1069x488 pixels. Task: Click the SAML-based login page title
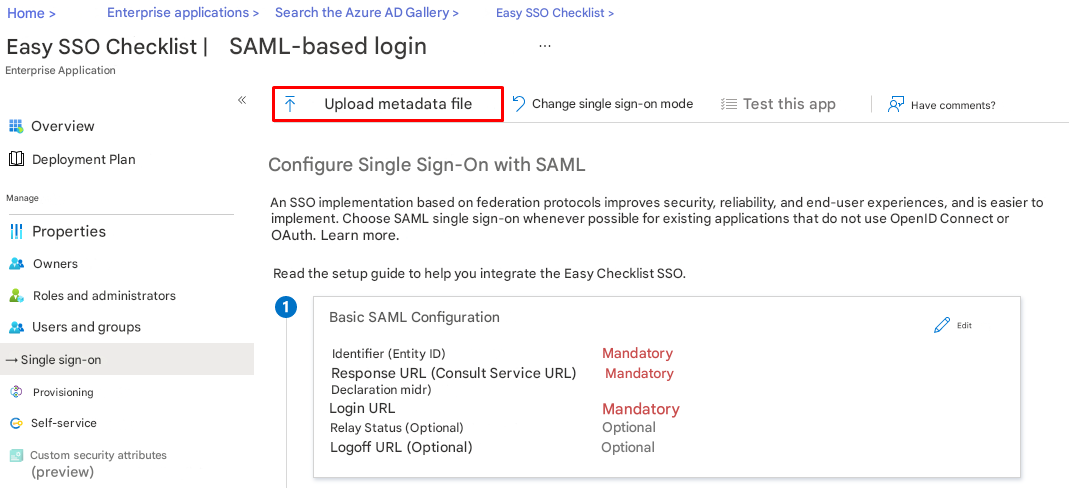coord(327,46)
